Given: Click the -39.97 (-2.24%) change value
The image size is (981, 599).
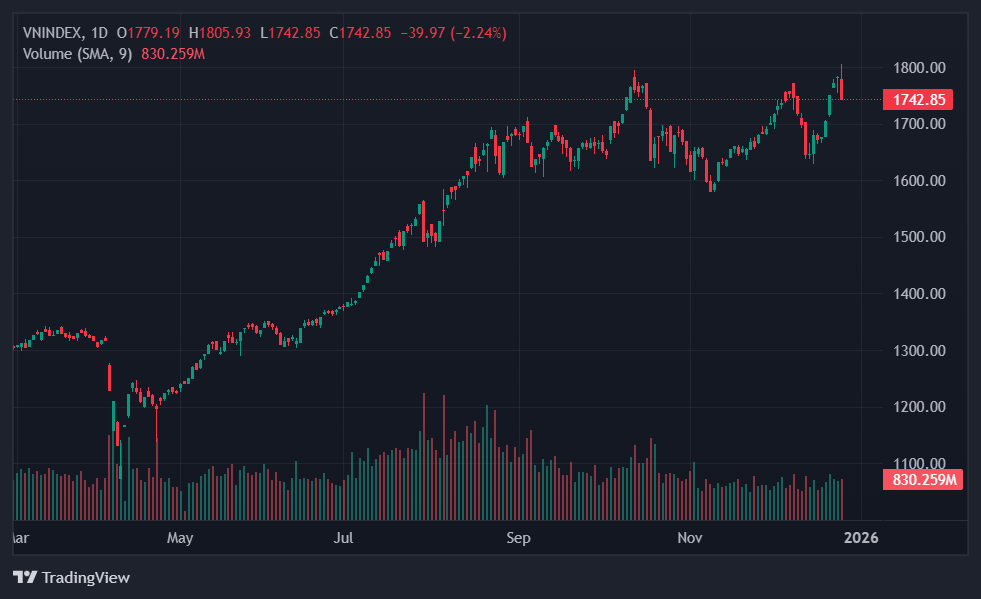Looking at the screenshot, I should point(453,33).
